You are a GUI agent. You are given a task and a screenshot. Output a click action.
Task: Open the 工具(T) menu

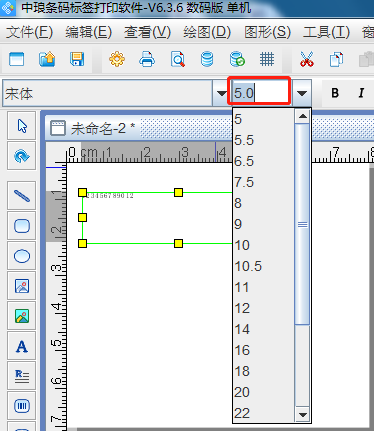326,32
